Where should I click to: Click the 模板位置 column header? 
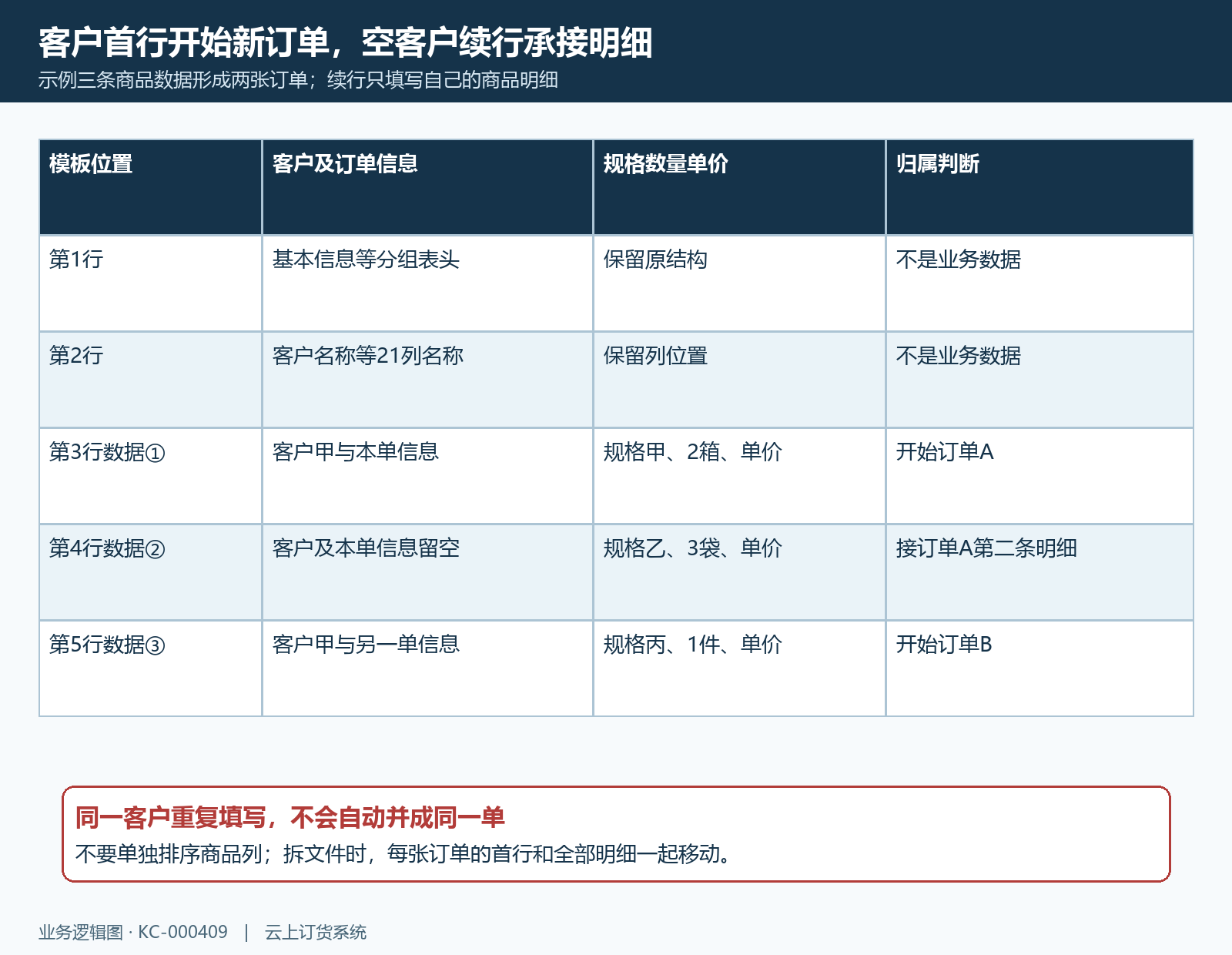click(151, 187)
